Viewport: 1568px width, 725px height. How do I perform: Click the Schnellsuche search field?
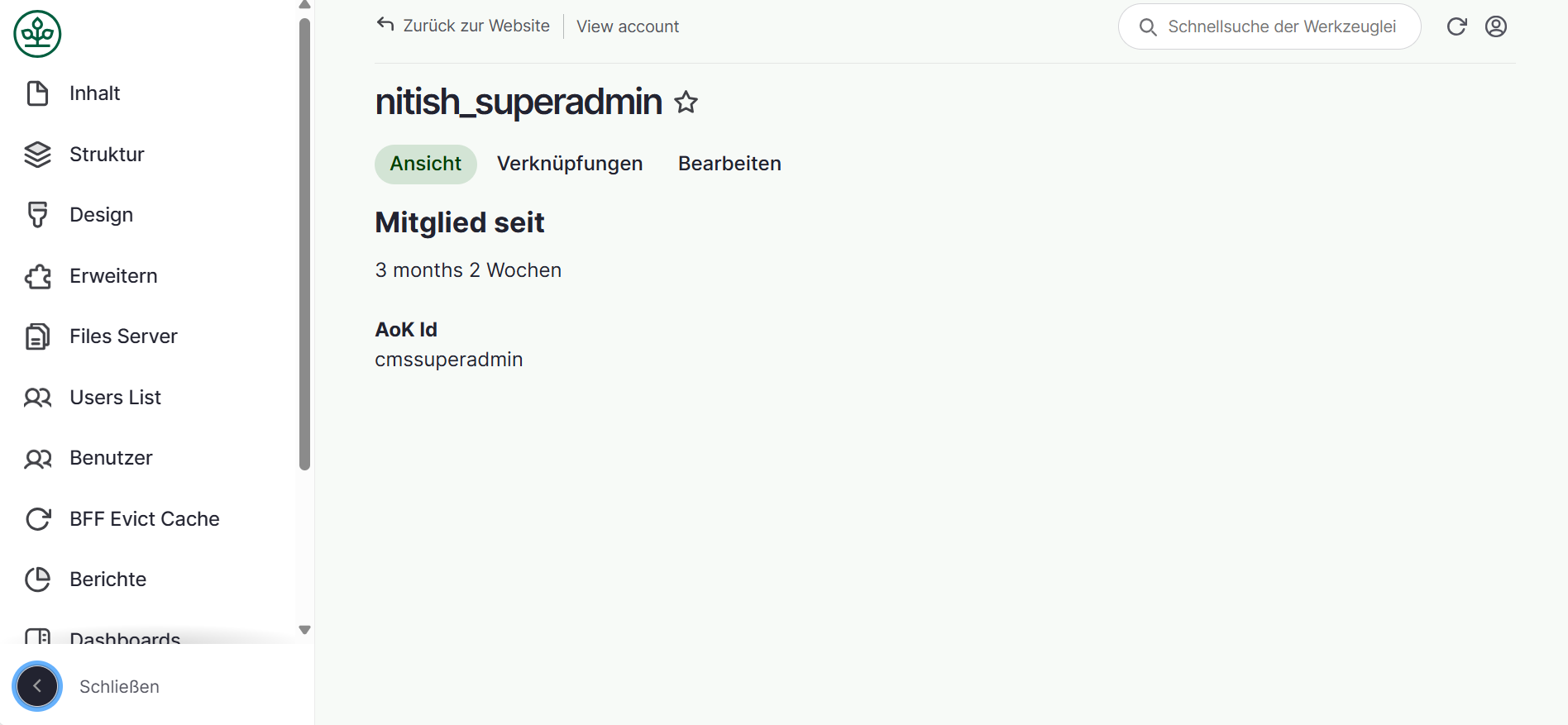1280,26
